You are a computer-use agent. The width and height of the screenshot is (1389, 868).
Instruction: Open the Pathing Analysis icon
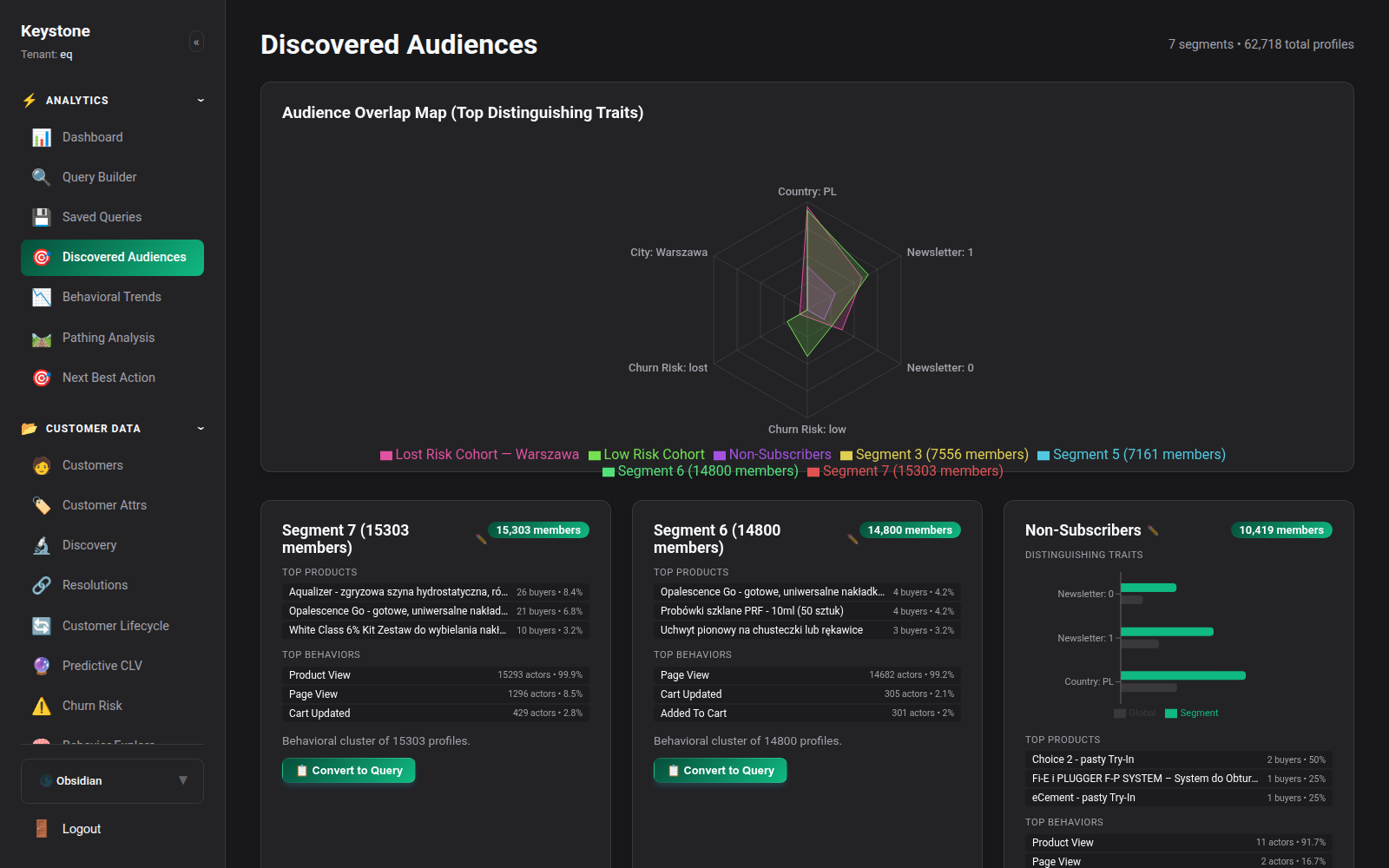click(42, 338)
